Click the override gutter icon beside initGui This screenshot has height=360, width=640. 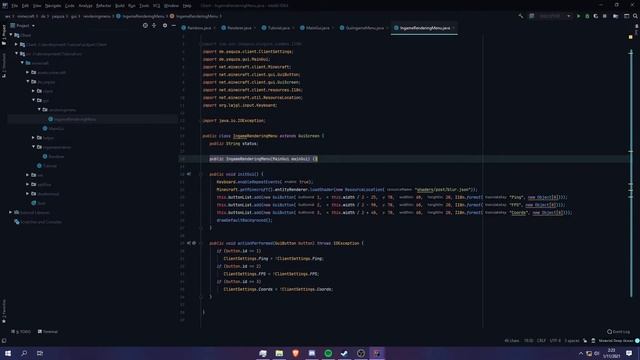[189, 174]
